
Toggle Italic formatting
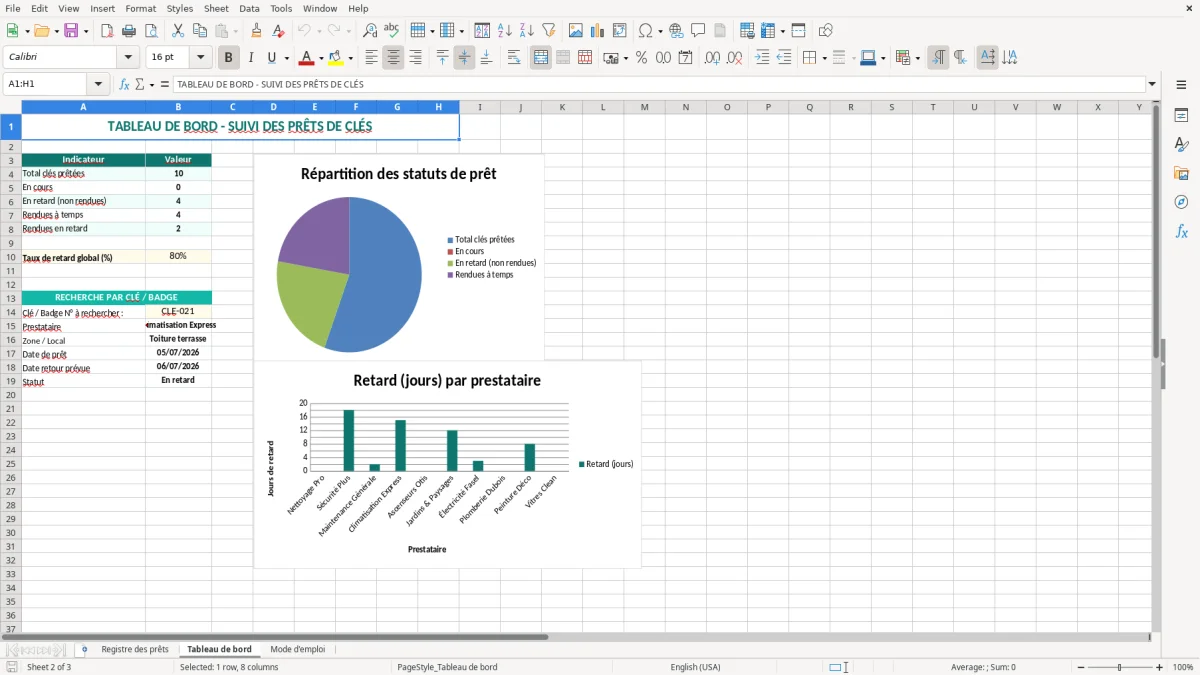pos(251,58)
